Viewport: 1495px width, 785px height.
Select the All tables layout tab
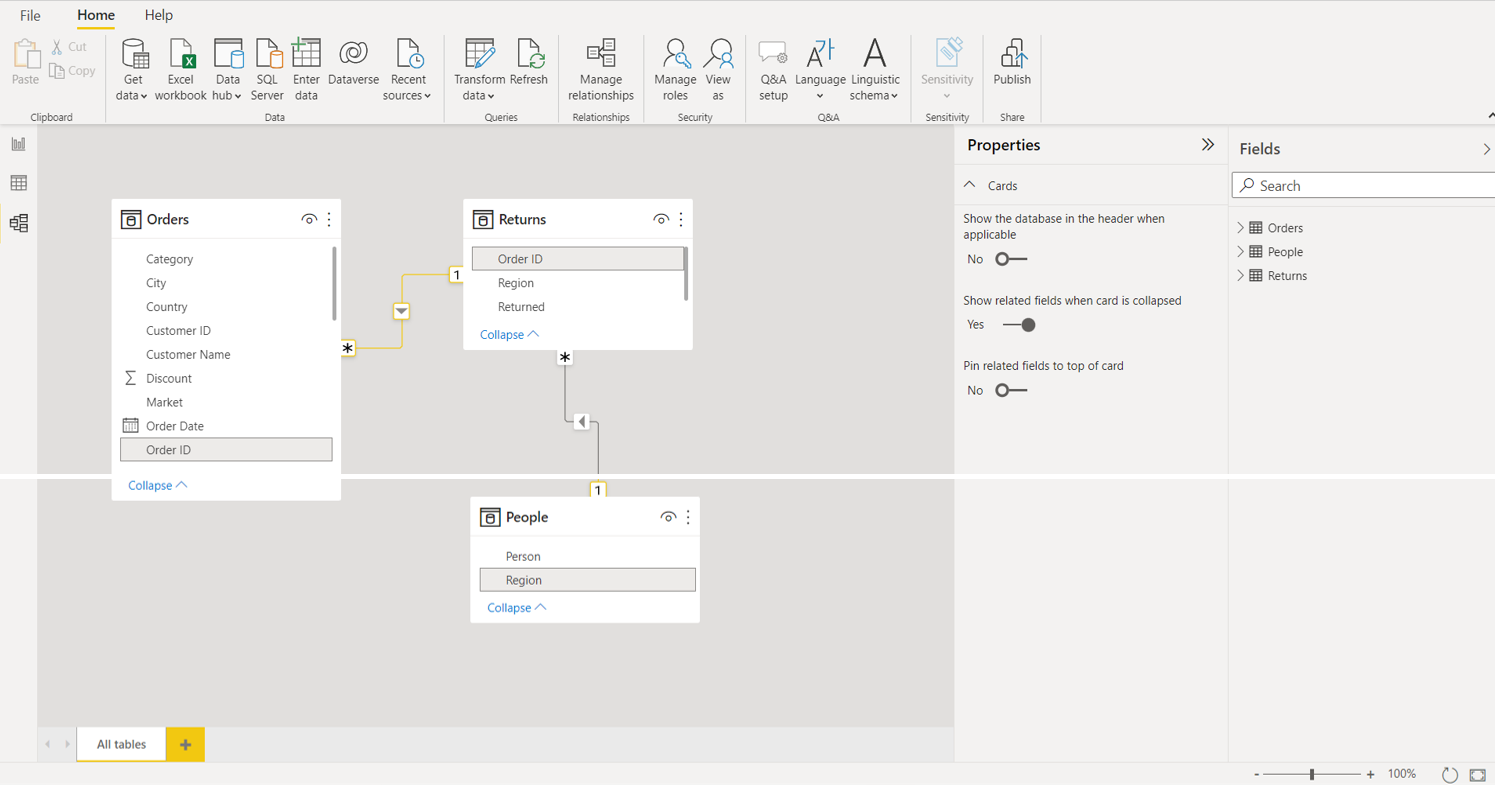click(121, 744)
